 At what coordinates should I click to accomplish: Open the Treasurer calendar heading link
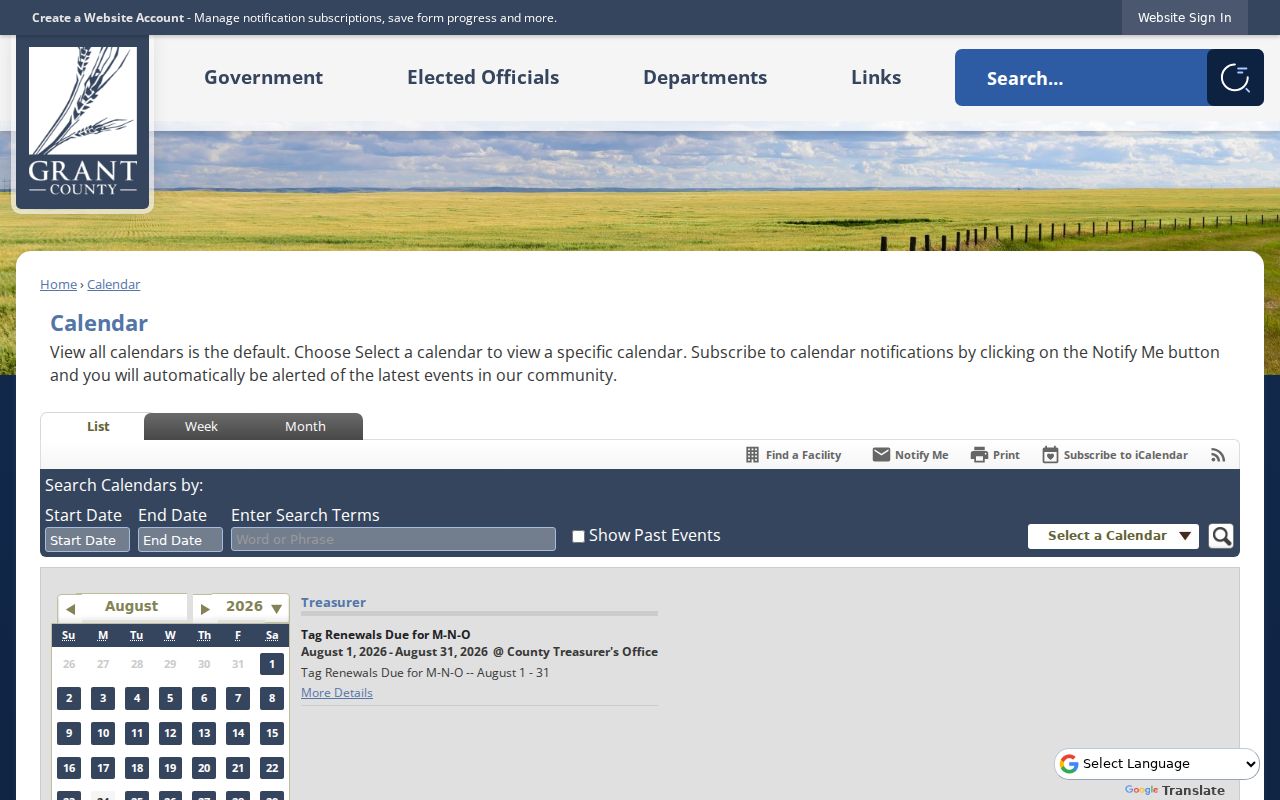[333, 603]
